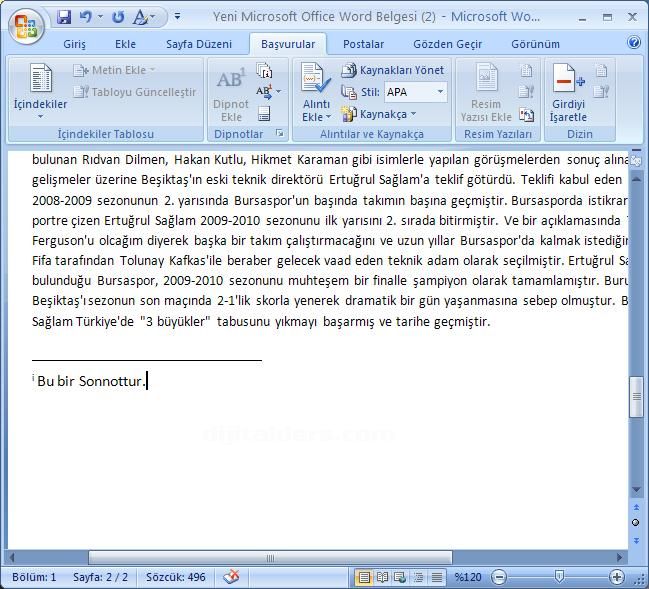
Task: Click the Dipnot Ekle button
Action: pyautogui.click(x=231, y=94)
